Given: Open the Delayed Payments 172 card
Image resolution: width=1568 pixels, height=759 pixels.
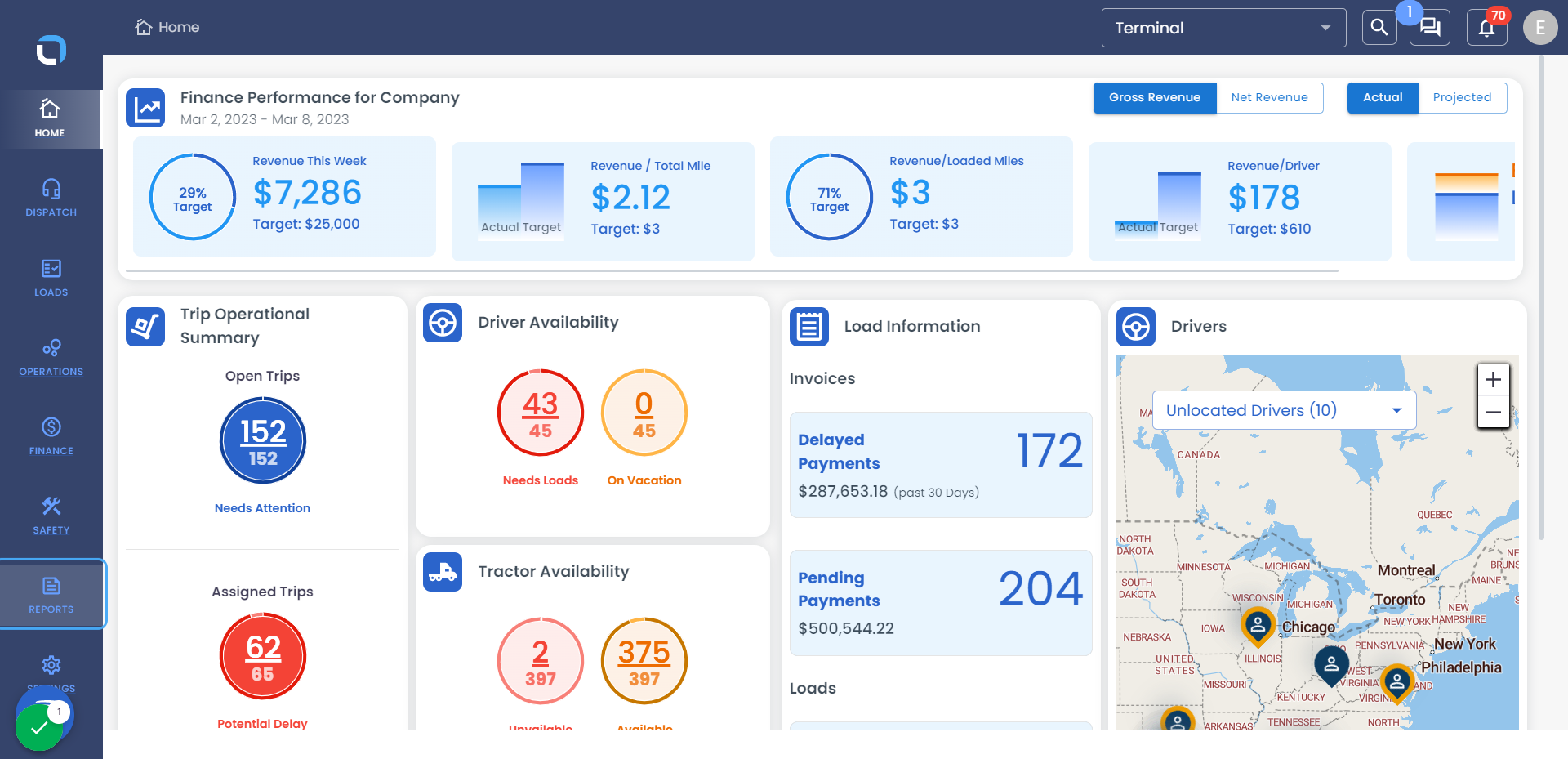Looking at the screenshot, I should [941, 465].
